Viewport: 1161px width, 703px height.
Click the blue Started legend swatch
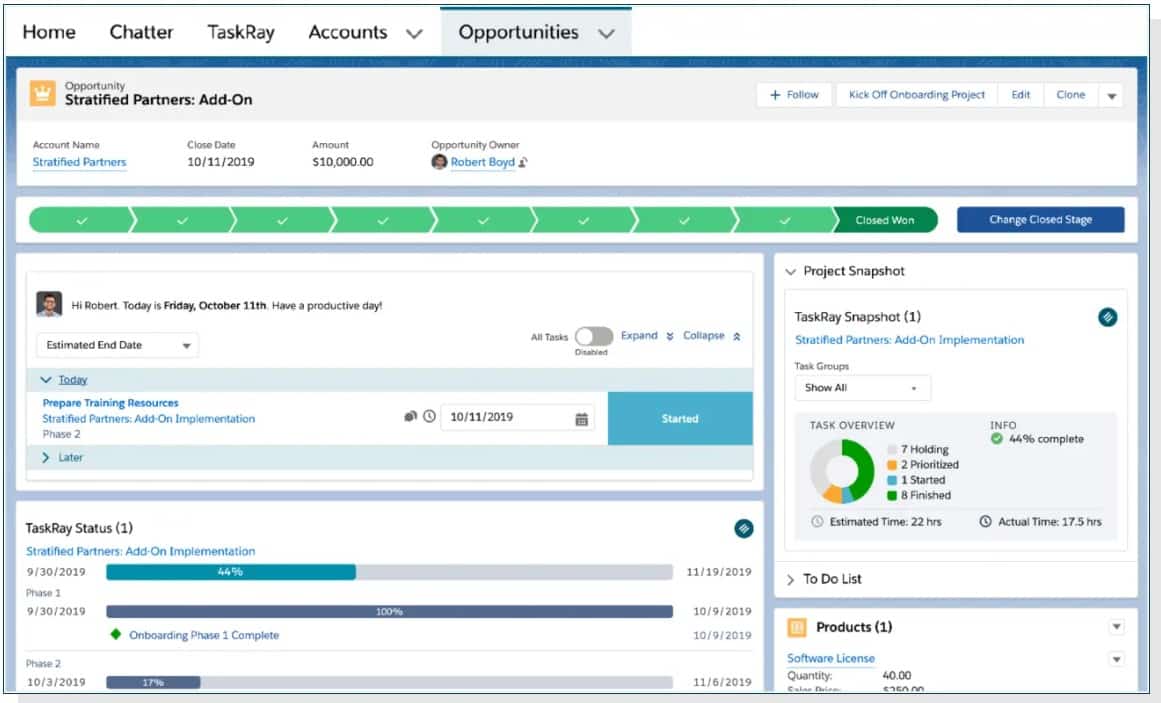coord(891,480)
